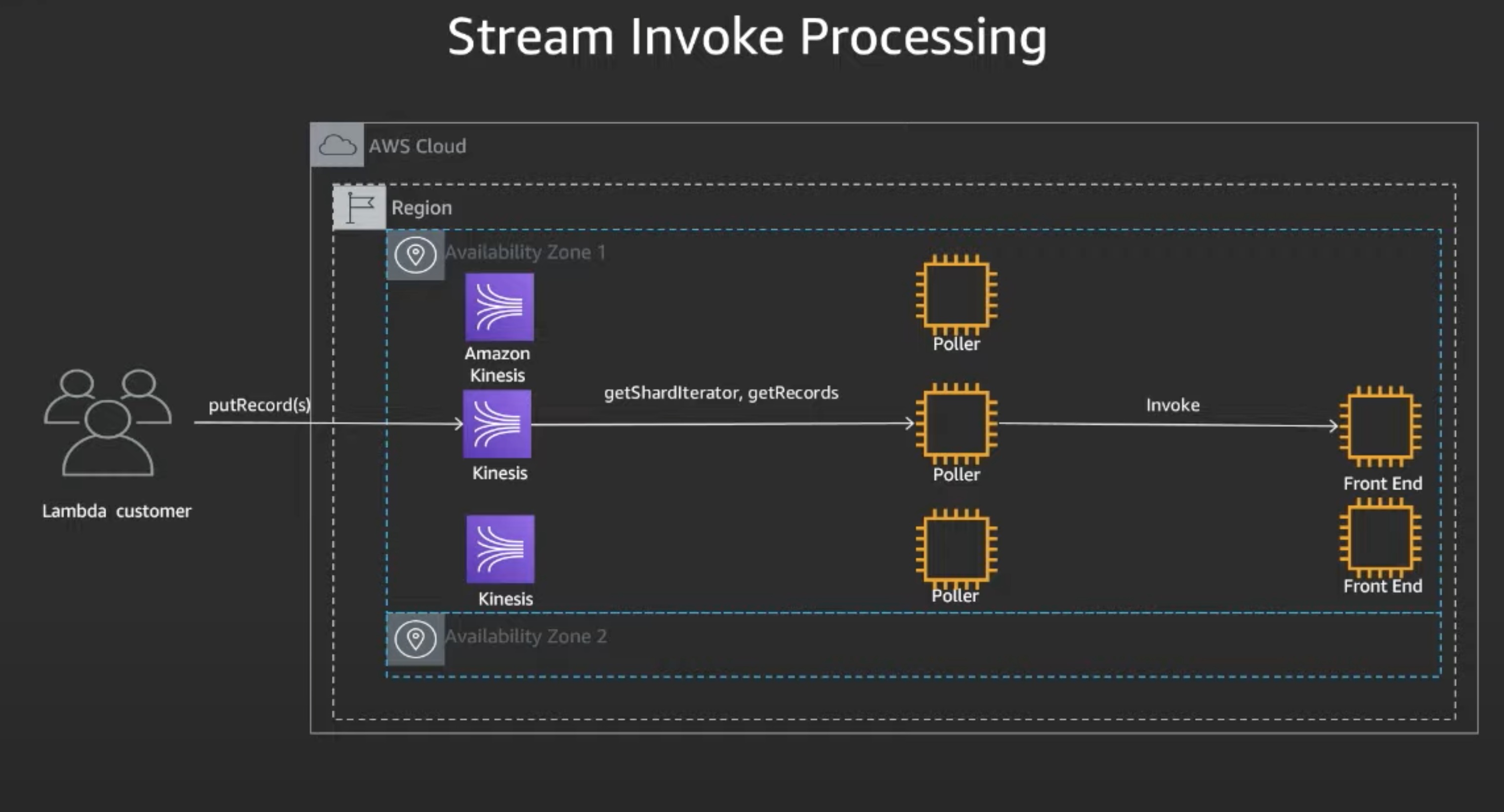Click the 'putRecord(s)' arrow label
The width and height of the screenshot is (1504, 812).
tap(259, 405)
